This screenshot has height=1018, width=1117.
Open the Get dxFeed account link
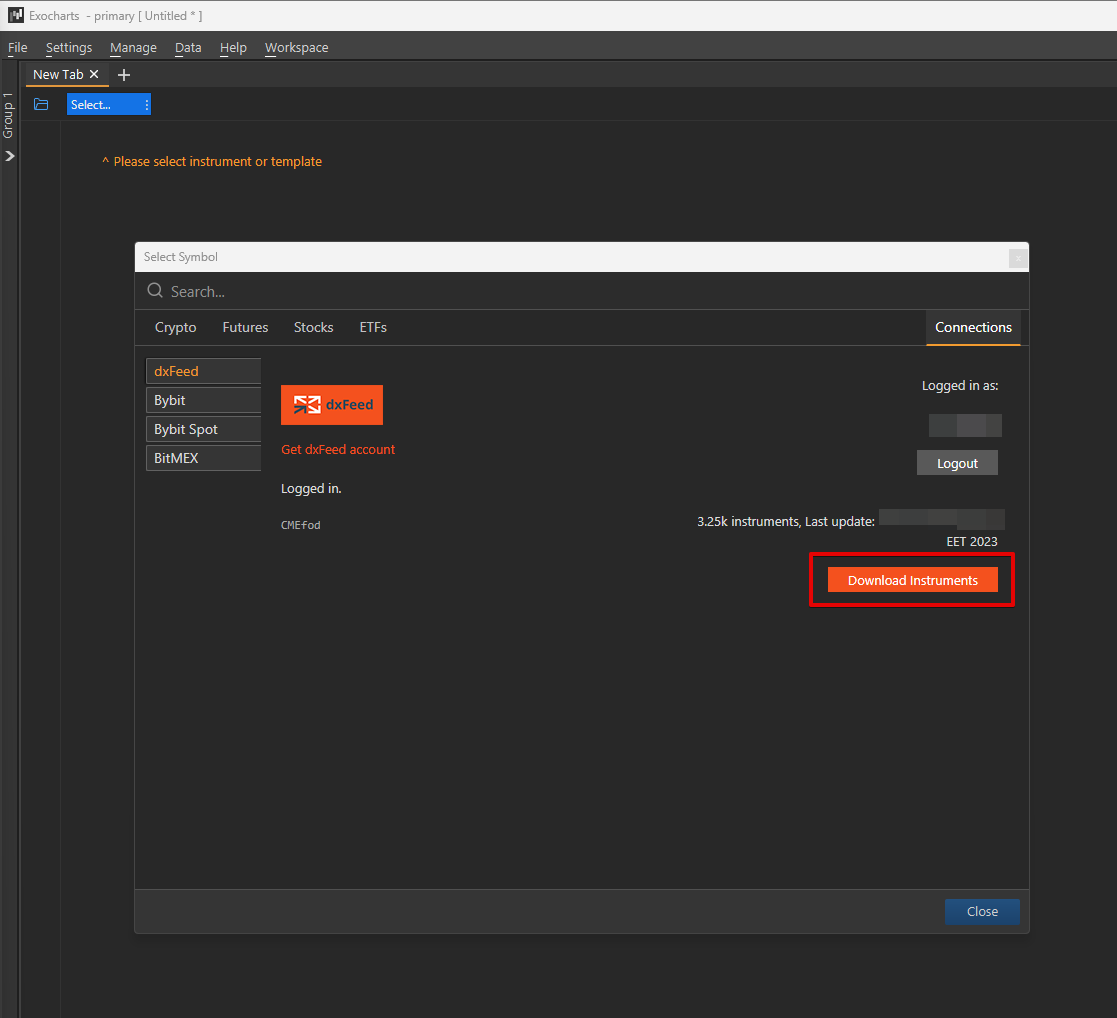[338, 450]
